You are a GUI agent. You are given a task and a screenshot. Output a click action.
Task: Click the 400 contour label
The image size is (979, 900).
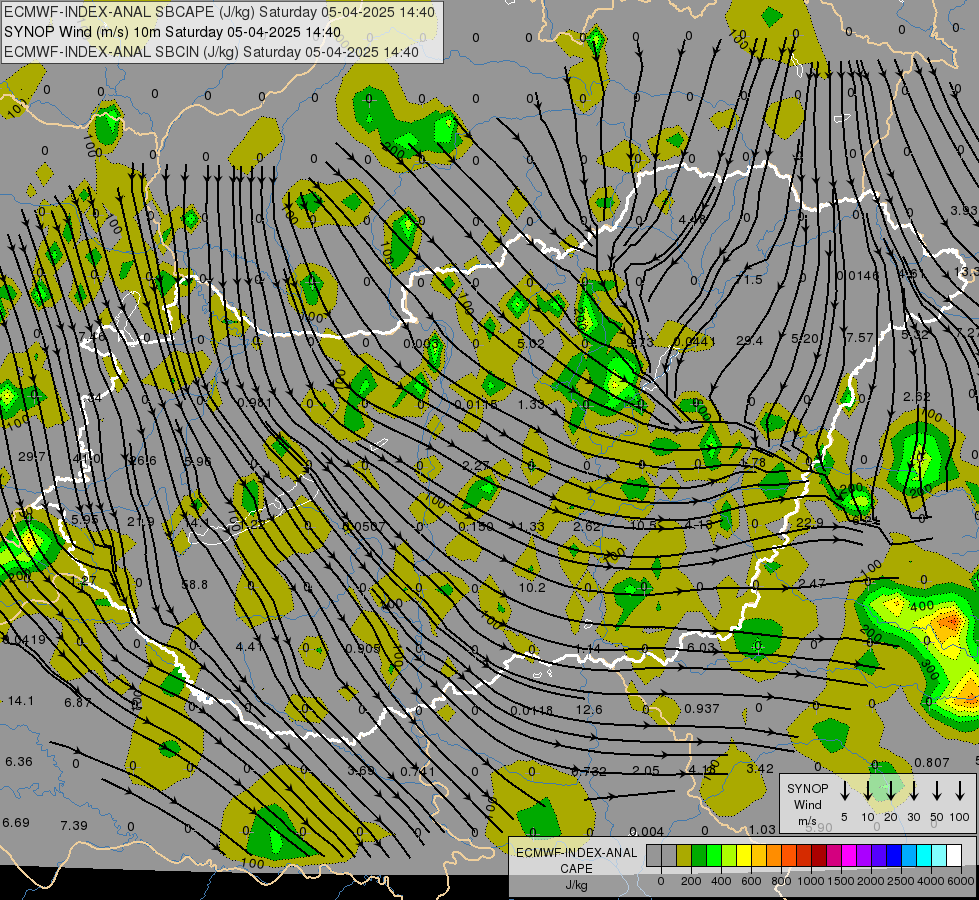click(x=922, y=606)
